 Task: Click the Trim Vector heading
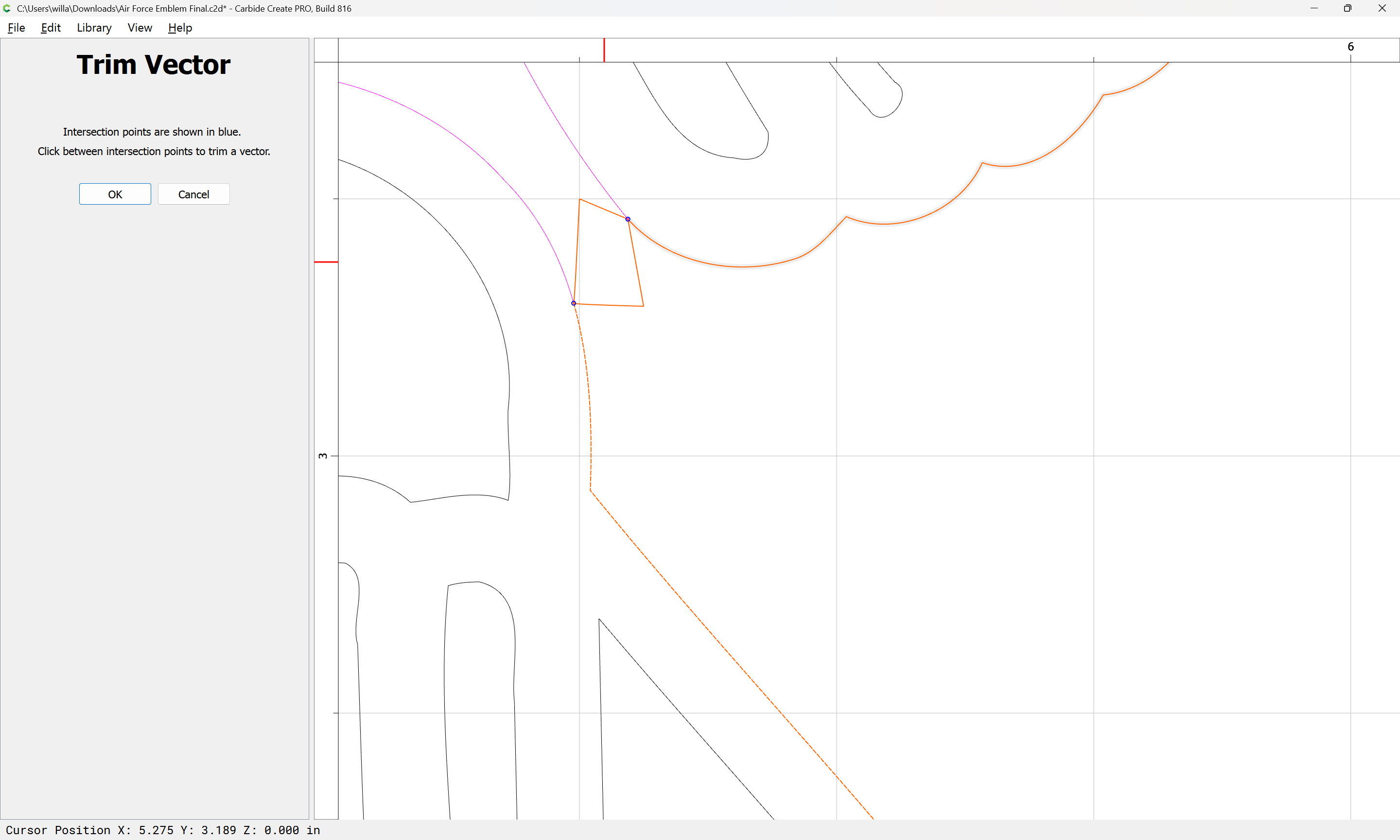click(x=153, y=65)
